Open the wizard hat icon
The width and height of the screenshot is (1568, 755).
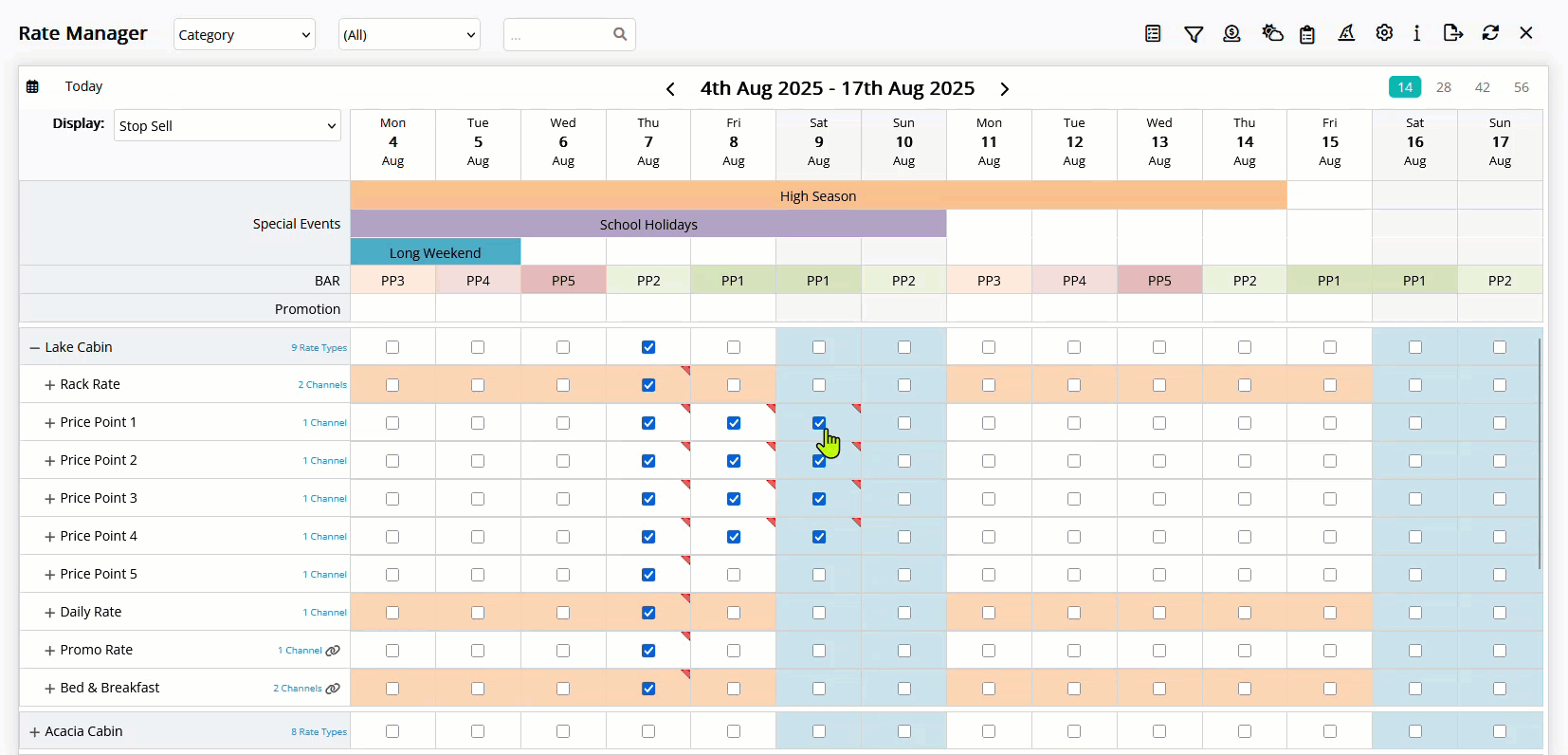(x=1346, y=34)
